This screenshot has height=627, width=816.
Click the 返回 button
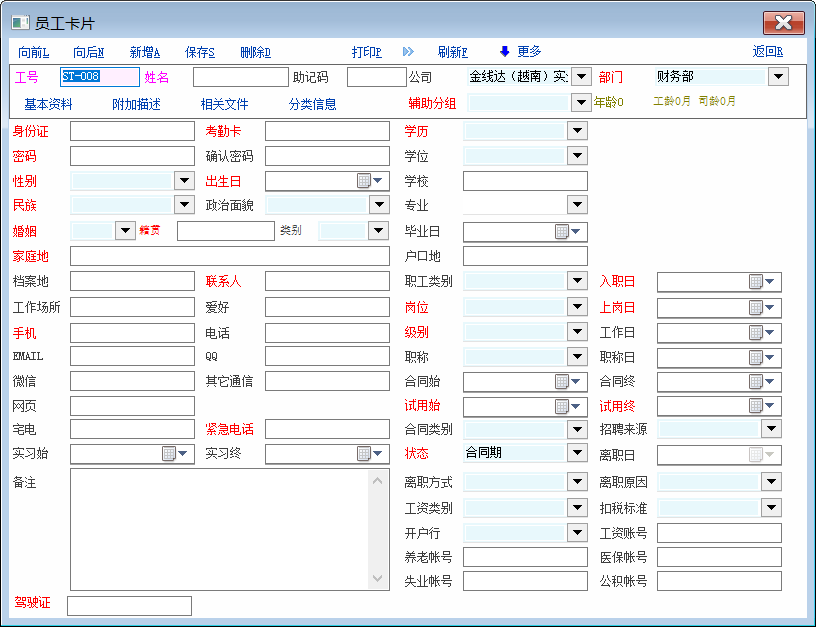767,52
